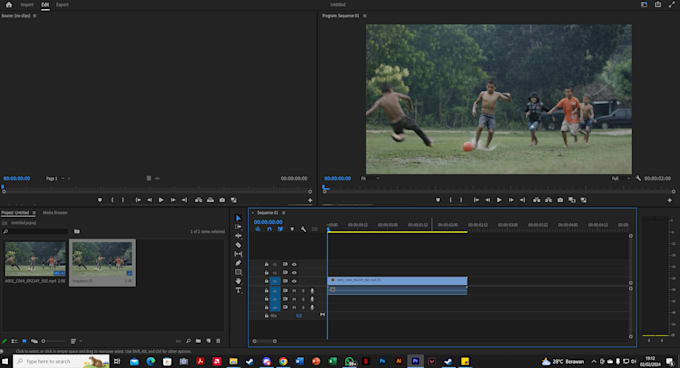Image resolution: width=680 pixels, height=368 pixels.
Task: Select the Pen tool
Action: (x=238, y=263)
